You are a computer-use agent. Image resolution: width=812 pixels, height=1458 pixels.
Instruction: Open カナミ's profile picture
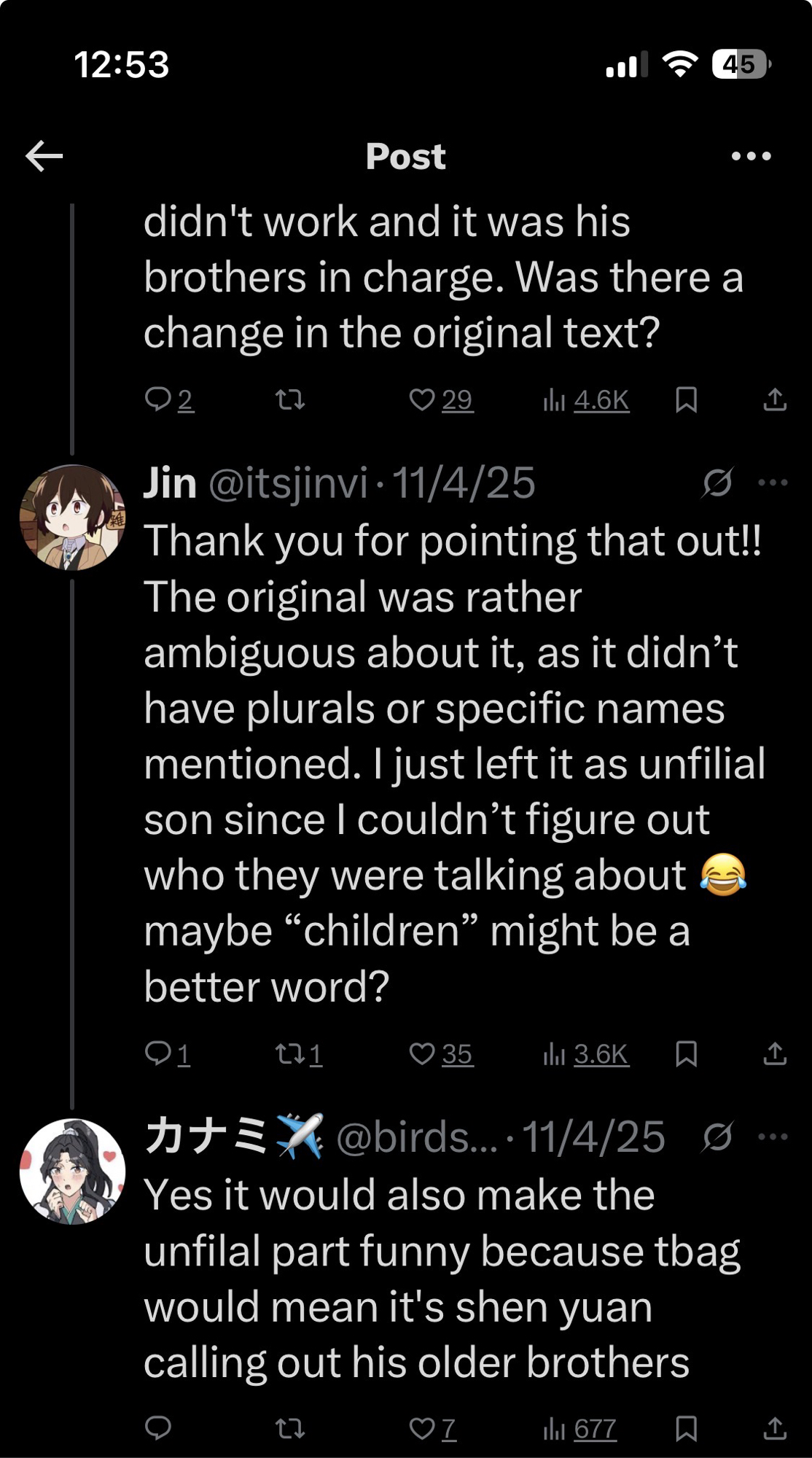point(72,1172)
